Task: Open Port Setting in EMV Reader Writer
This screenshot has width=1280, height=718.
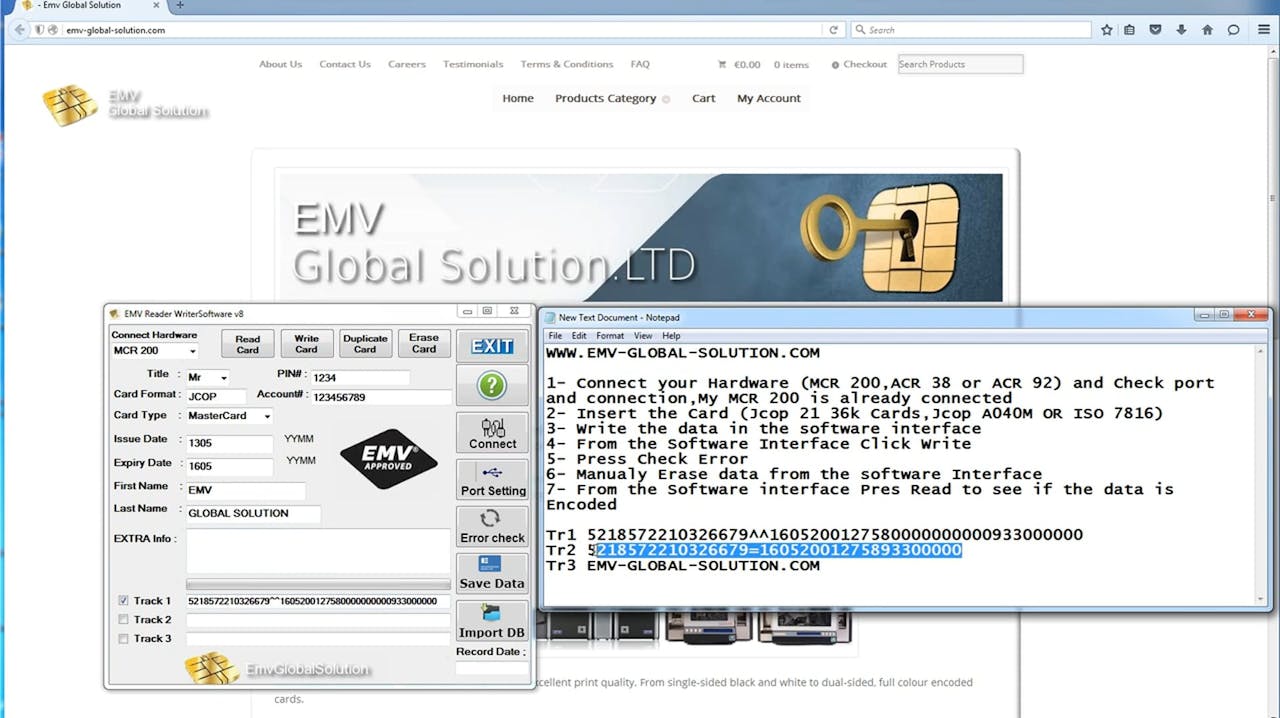Action: pyautogui.click(x=491, y=480)
